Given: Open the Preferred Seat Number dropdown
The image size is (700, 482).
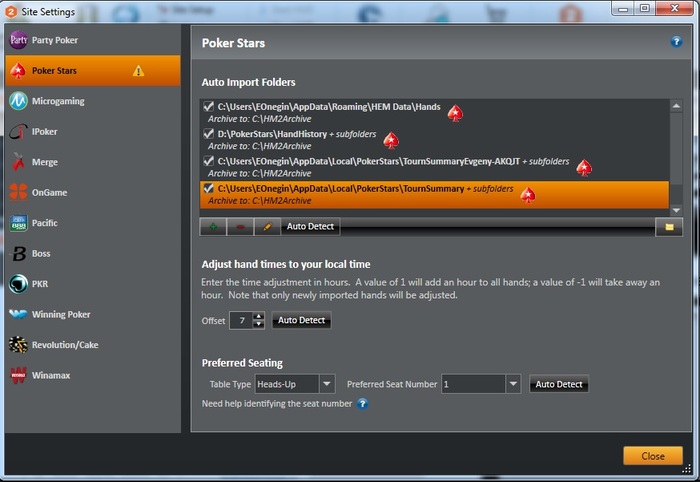Looking at the screenshot, I should click(513, 384).
